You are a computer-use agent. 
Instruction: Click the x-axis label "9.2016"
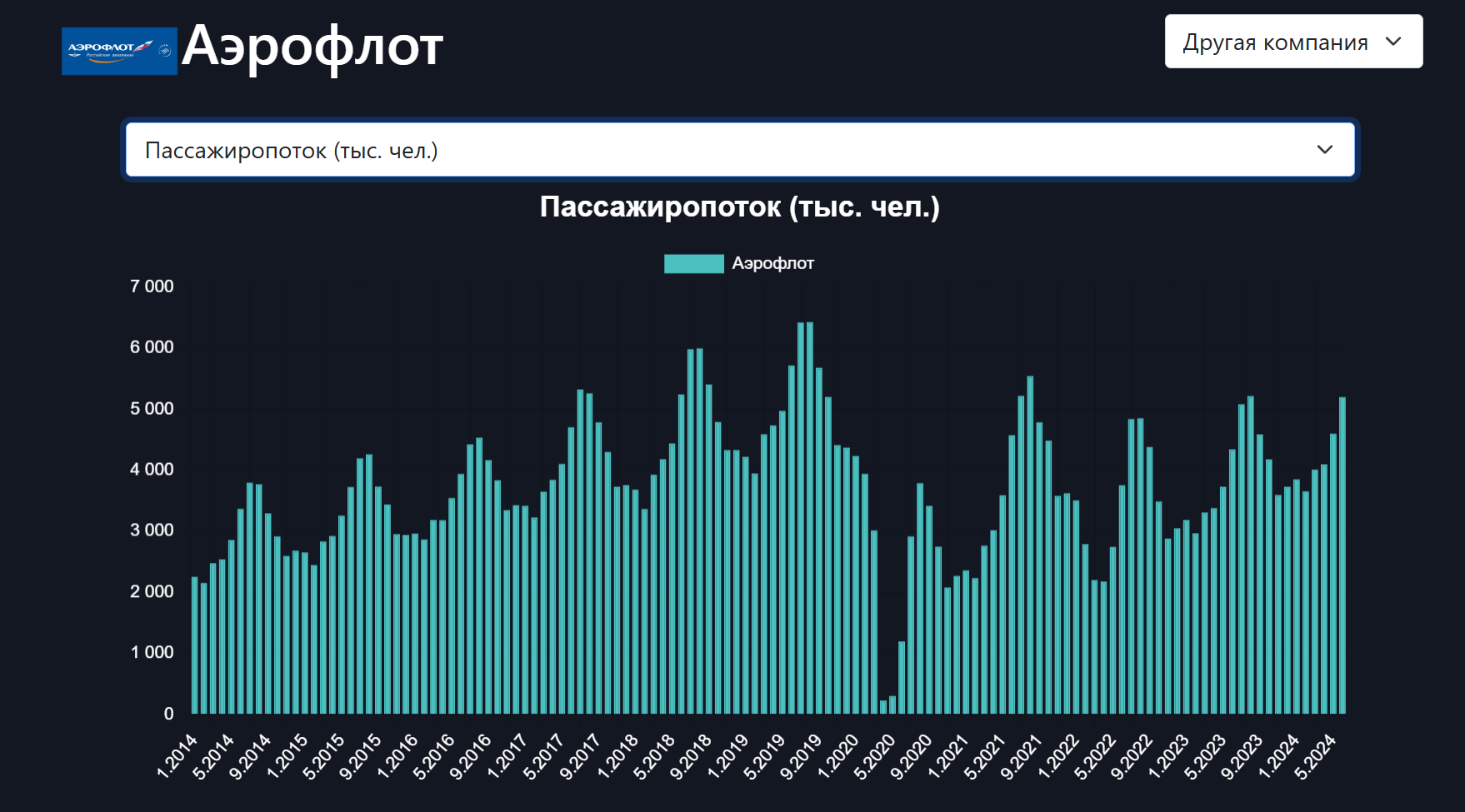(x=472, y=756)
